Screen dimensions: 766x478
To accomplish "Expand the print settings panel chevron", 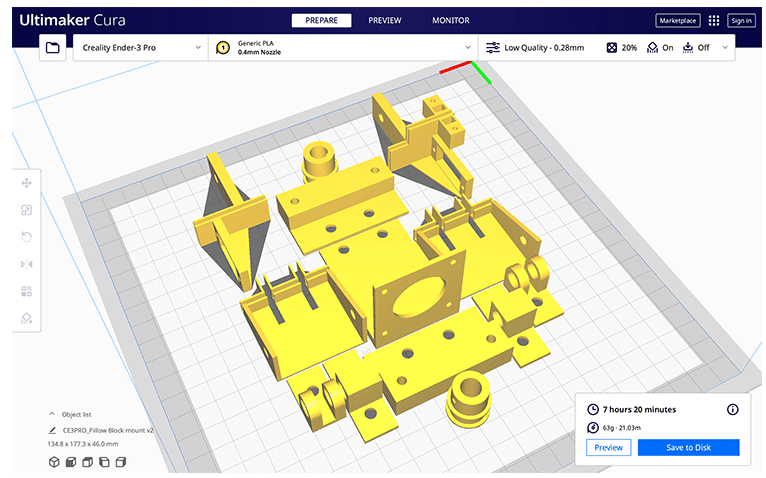I will [x=725, y=47].
